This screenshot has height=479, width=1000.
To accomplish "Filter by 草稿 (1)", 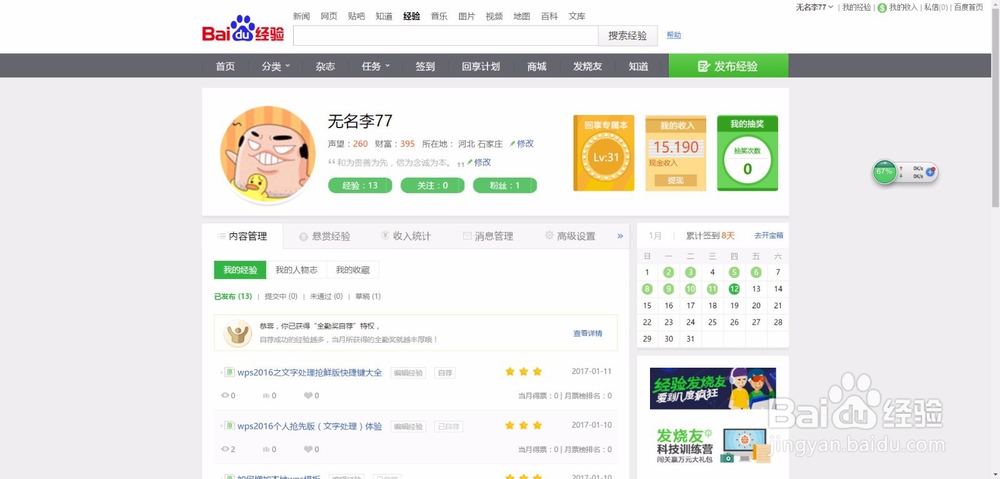I will 368,296.
